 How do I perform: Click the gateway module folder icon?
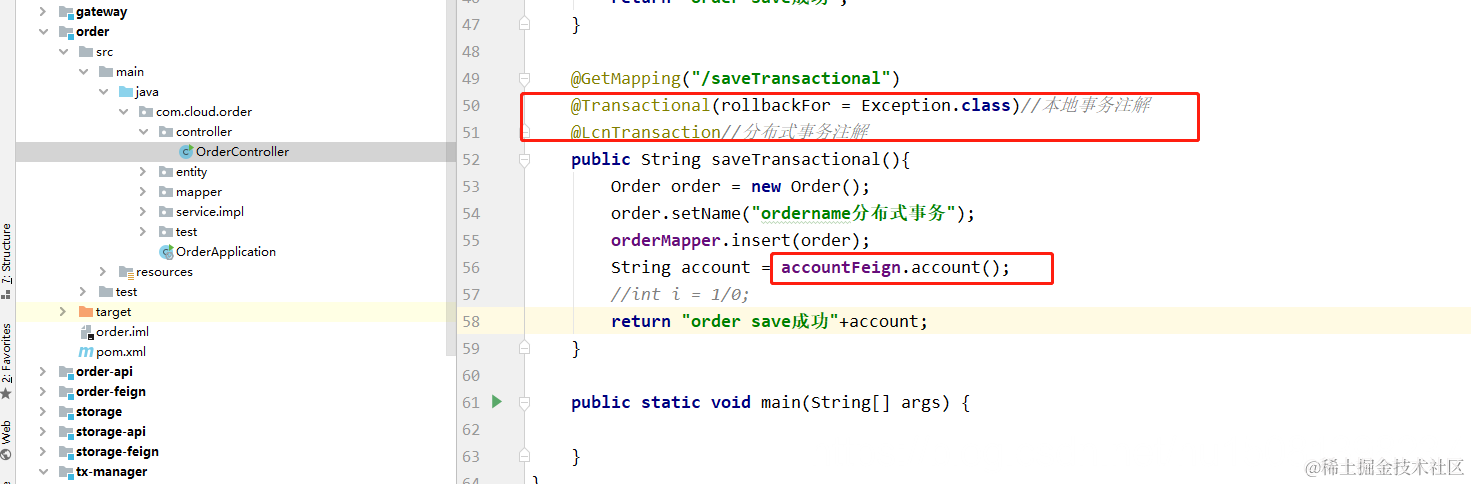pos(66,12)
